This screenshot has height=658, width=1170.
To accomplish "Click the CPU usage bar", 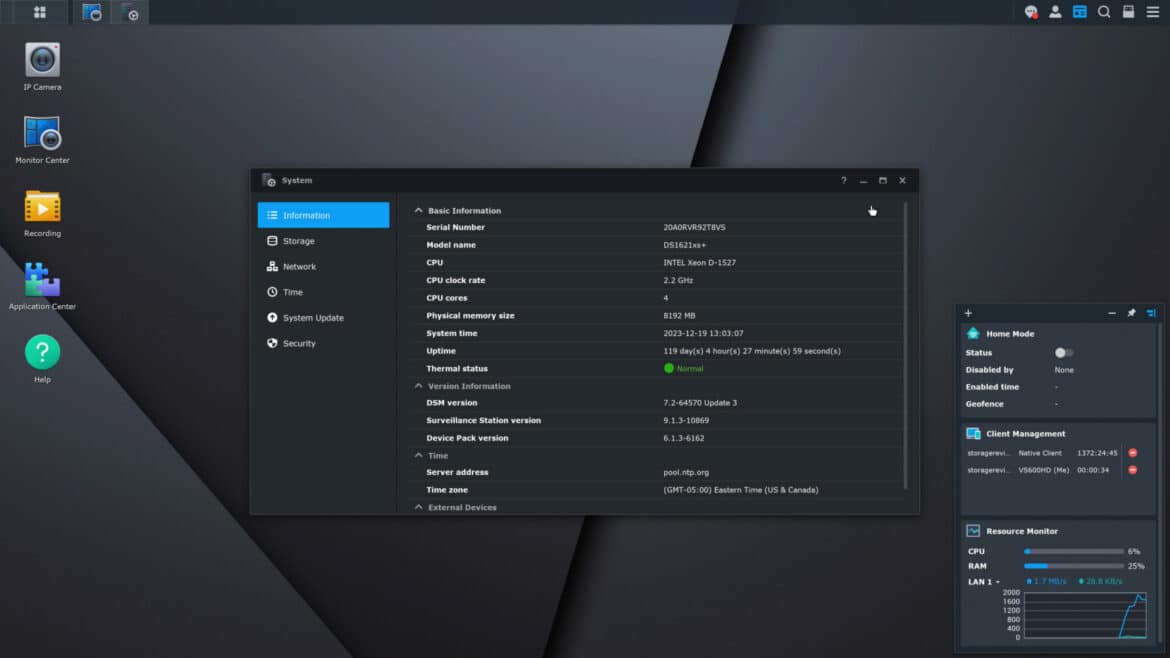I will [1074, 551].
